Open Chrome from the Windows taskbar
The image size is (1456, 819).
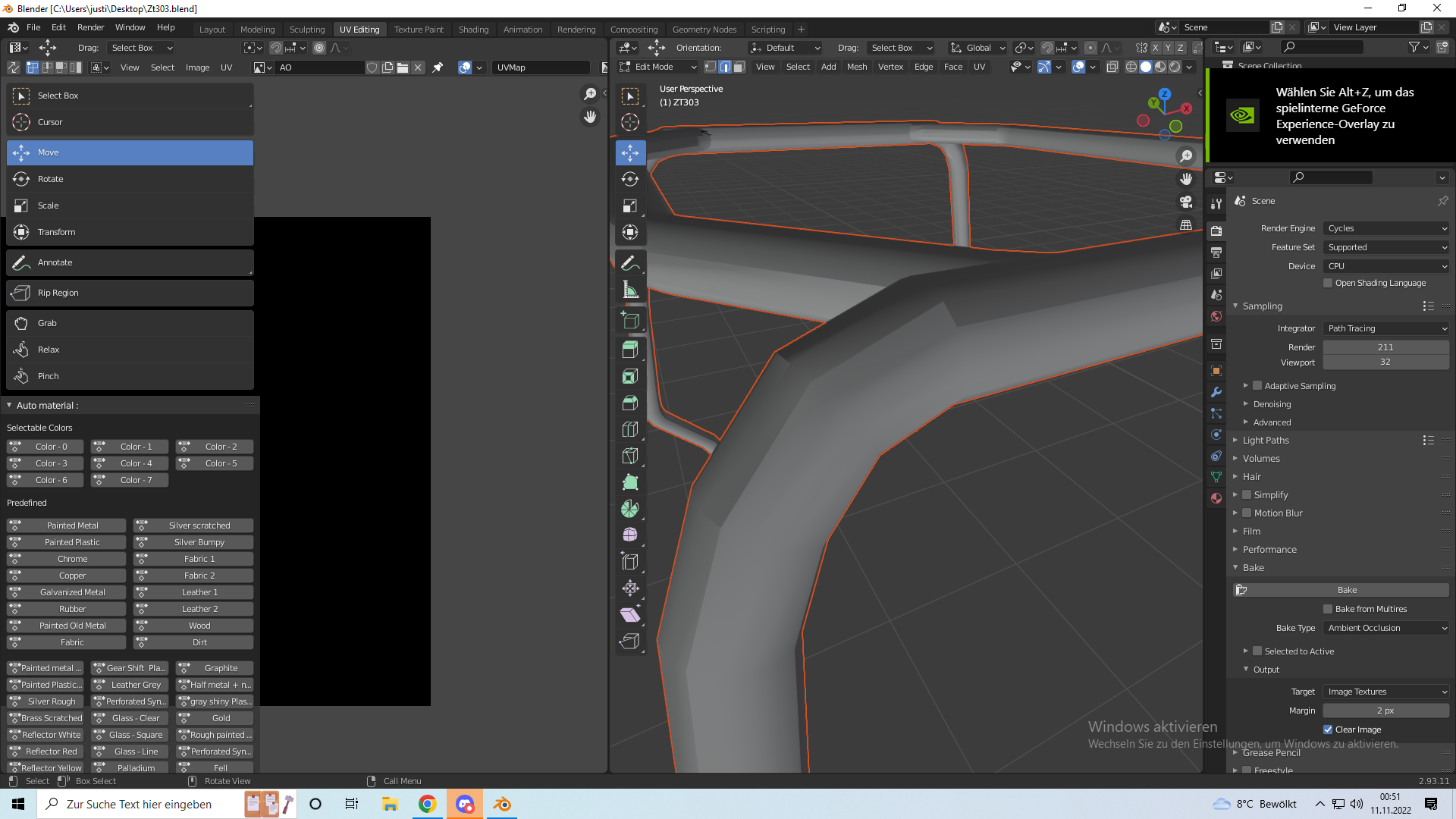pyautogui.click(x=428, y=804)
